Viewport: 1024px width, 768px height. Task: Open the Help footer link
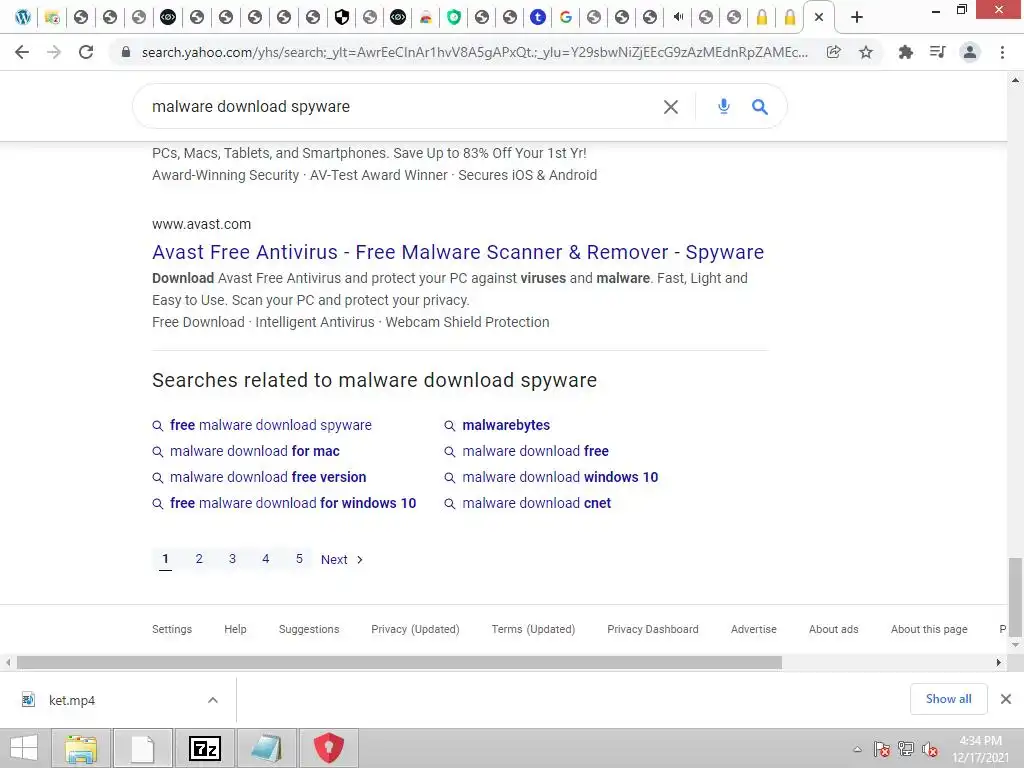[x=235, y=630]
